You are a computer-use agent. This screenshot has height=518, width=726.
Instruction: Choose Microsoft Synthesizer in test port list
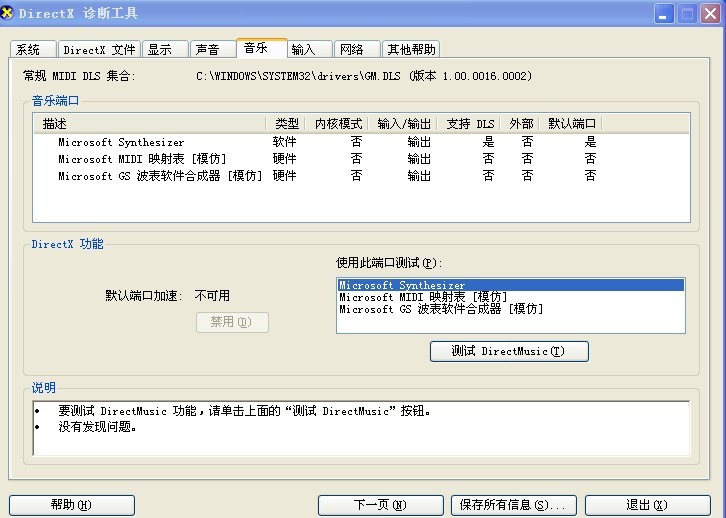[x=511, y=285]
